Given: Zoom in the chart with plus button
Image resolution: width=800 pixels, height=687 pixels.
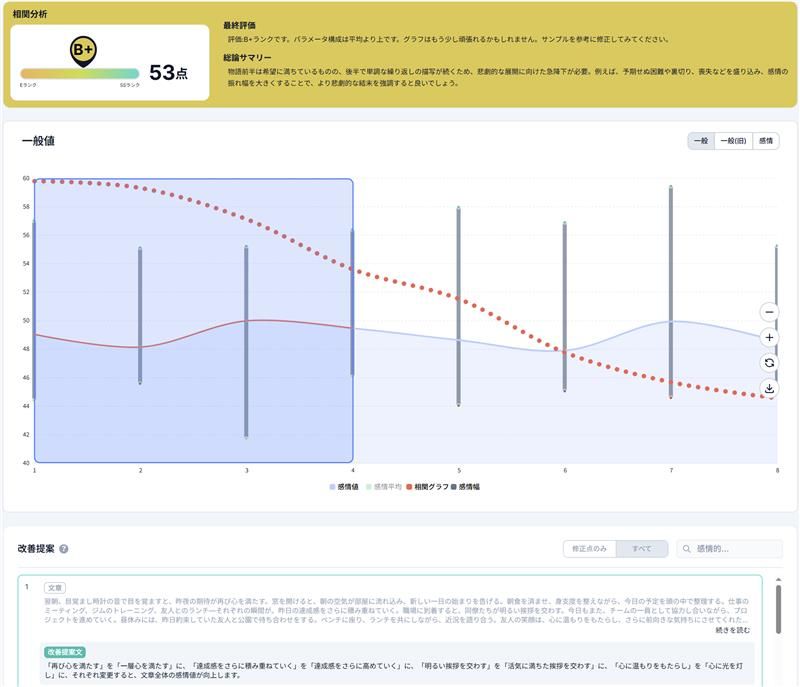Looking at the screenshot, I should coord(769,337).
